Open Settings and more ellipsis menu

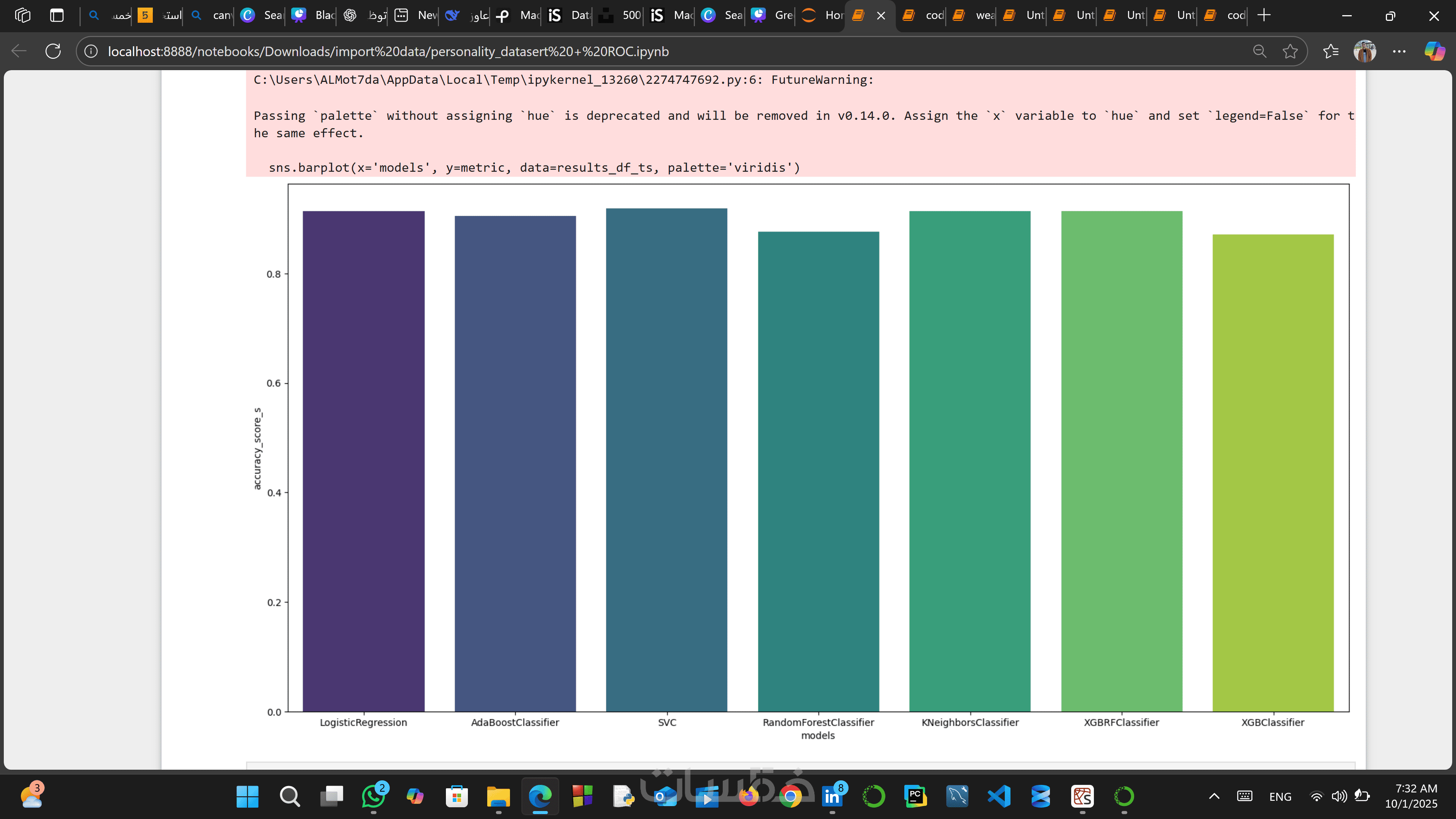(1399, 52)
